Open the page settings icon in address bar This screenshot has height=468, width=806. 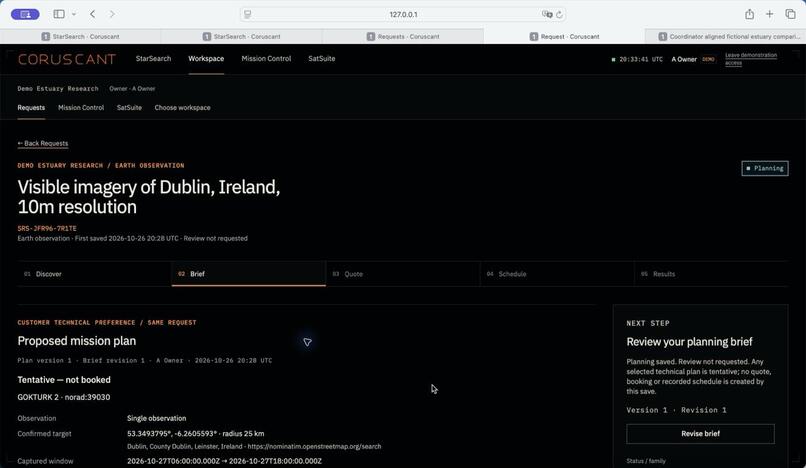point(248,14)
